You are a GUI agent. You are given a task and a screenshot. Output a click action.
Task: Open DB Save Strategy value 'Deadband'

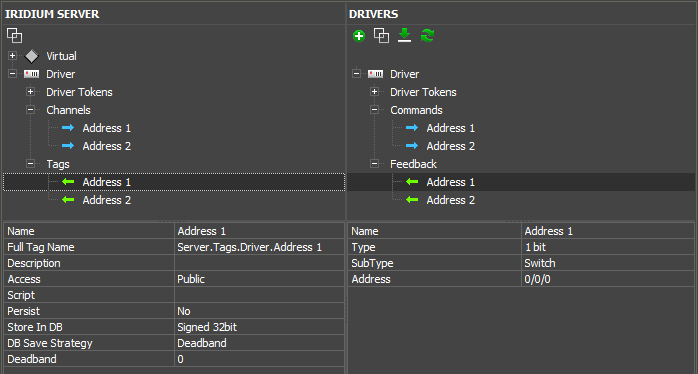(x=259, y=343)
